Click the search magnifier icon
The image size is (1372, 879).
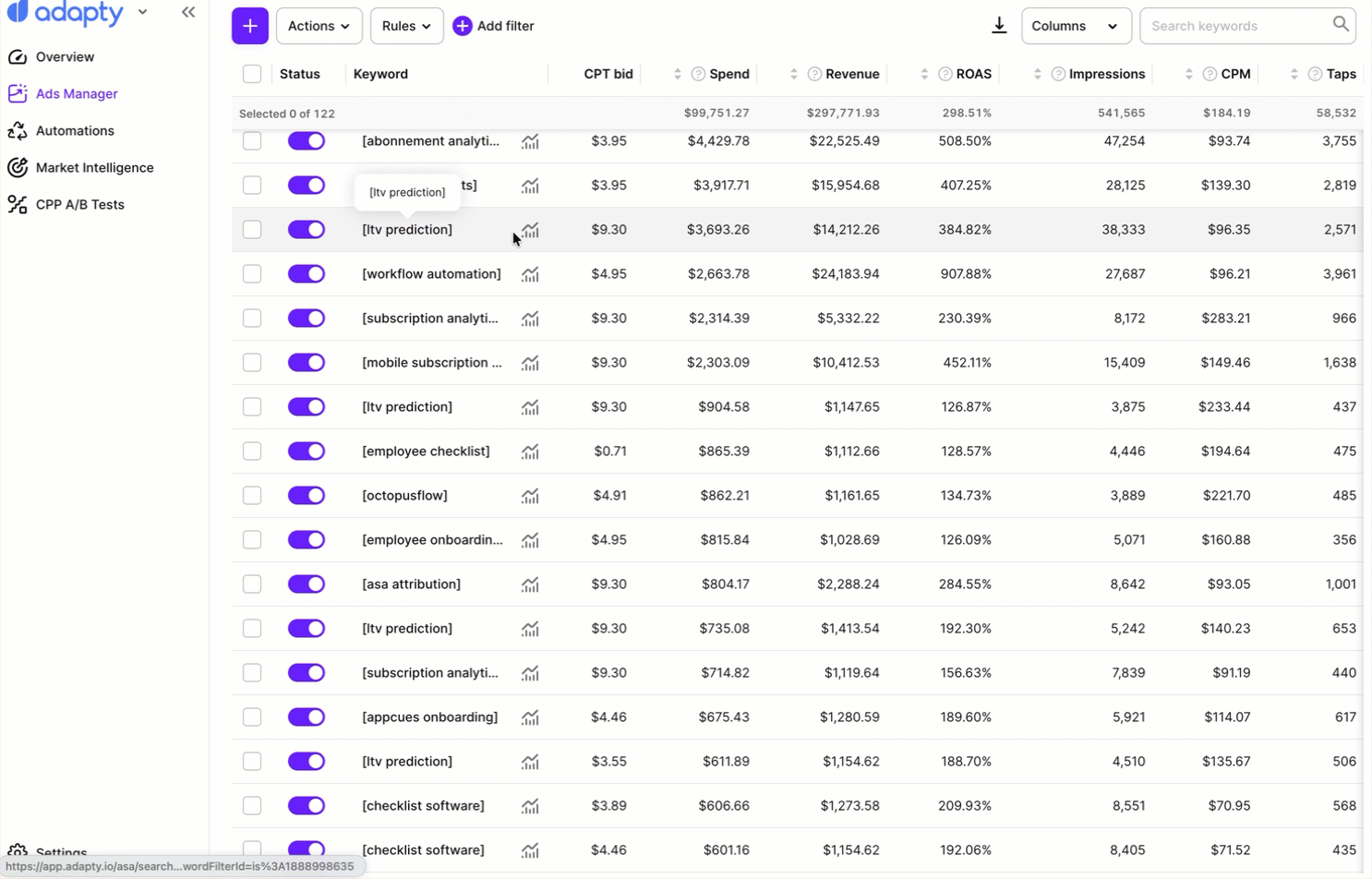tap(1341, 25)
